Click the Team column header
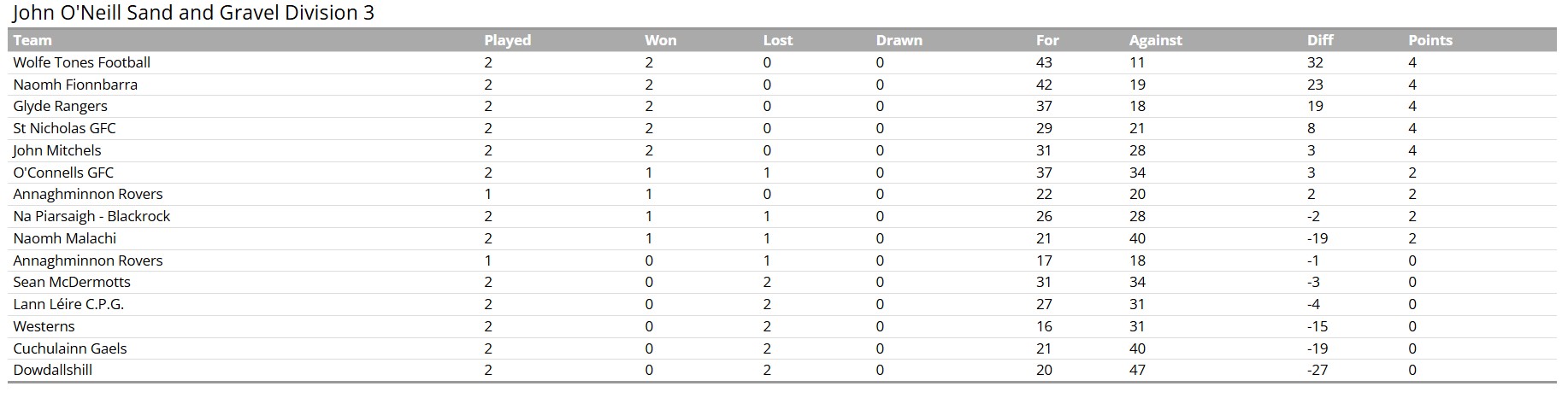The width and height of the screenshot is (1568, 398). (32, 40)
